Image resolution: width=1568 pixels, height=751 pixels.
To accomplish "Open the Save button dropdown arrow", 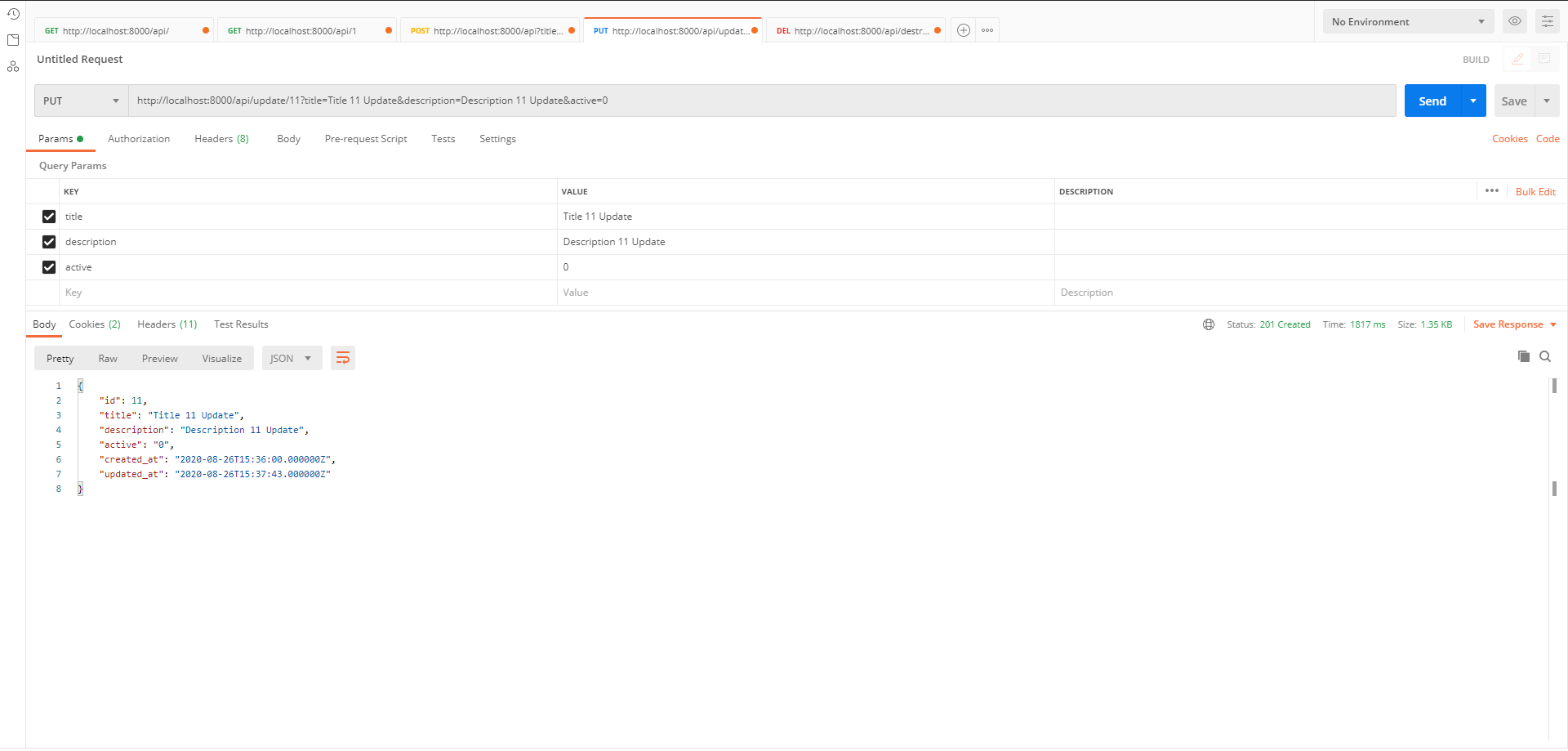I will pyautogui.click(x=1547, y=101).
